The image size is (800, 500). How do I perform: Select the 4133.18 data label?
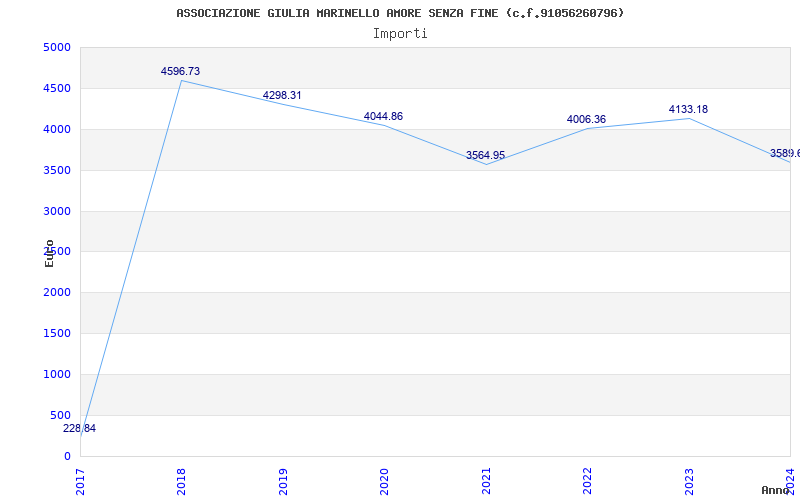688,109
